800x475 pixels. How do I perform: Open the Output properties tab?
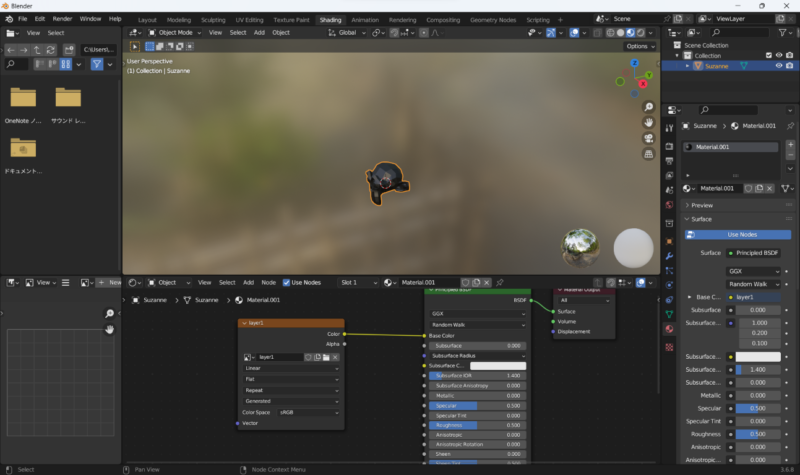tap(669, 161)
